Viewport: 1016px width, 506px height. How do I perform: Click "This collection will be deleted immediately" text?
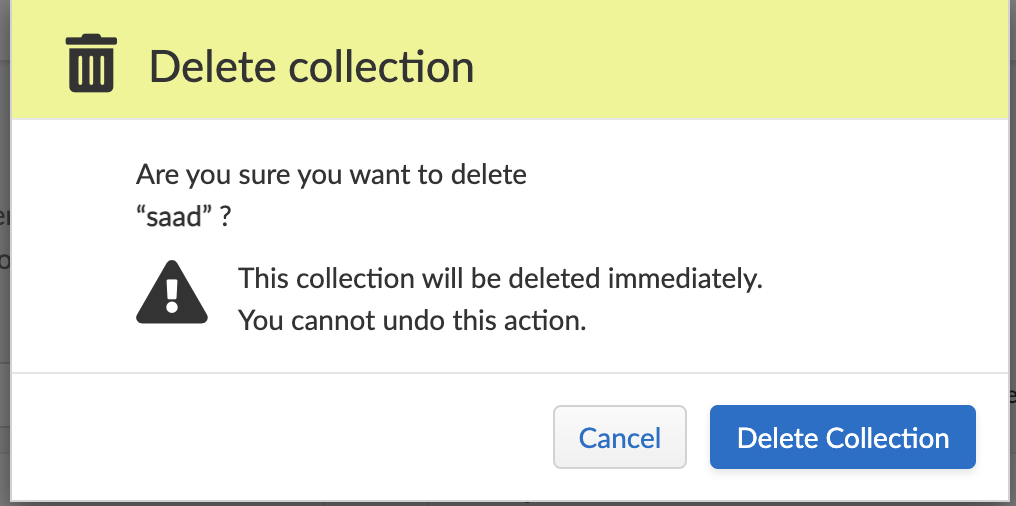click(x=500, y=278)
